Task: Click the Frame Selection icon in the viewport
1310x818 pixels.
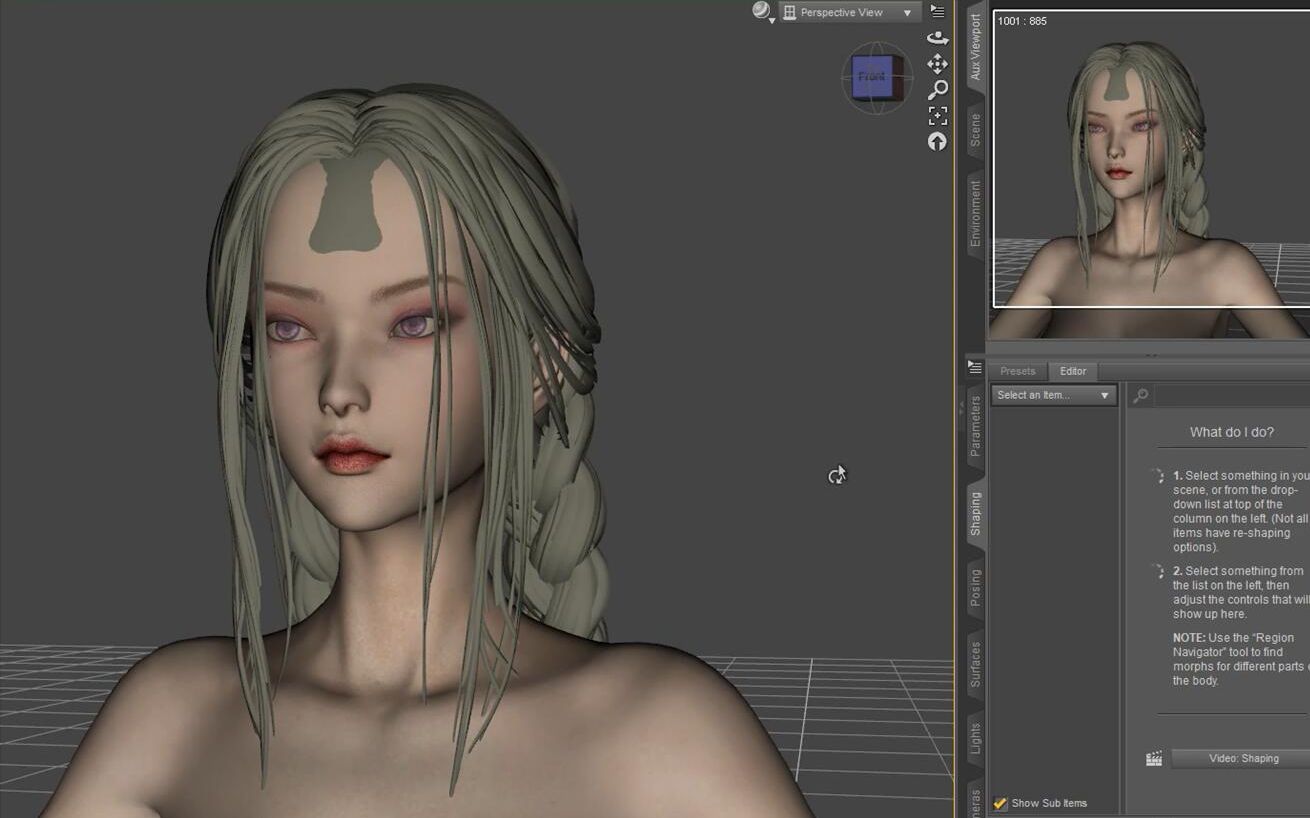Action: coord(937,116)
